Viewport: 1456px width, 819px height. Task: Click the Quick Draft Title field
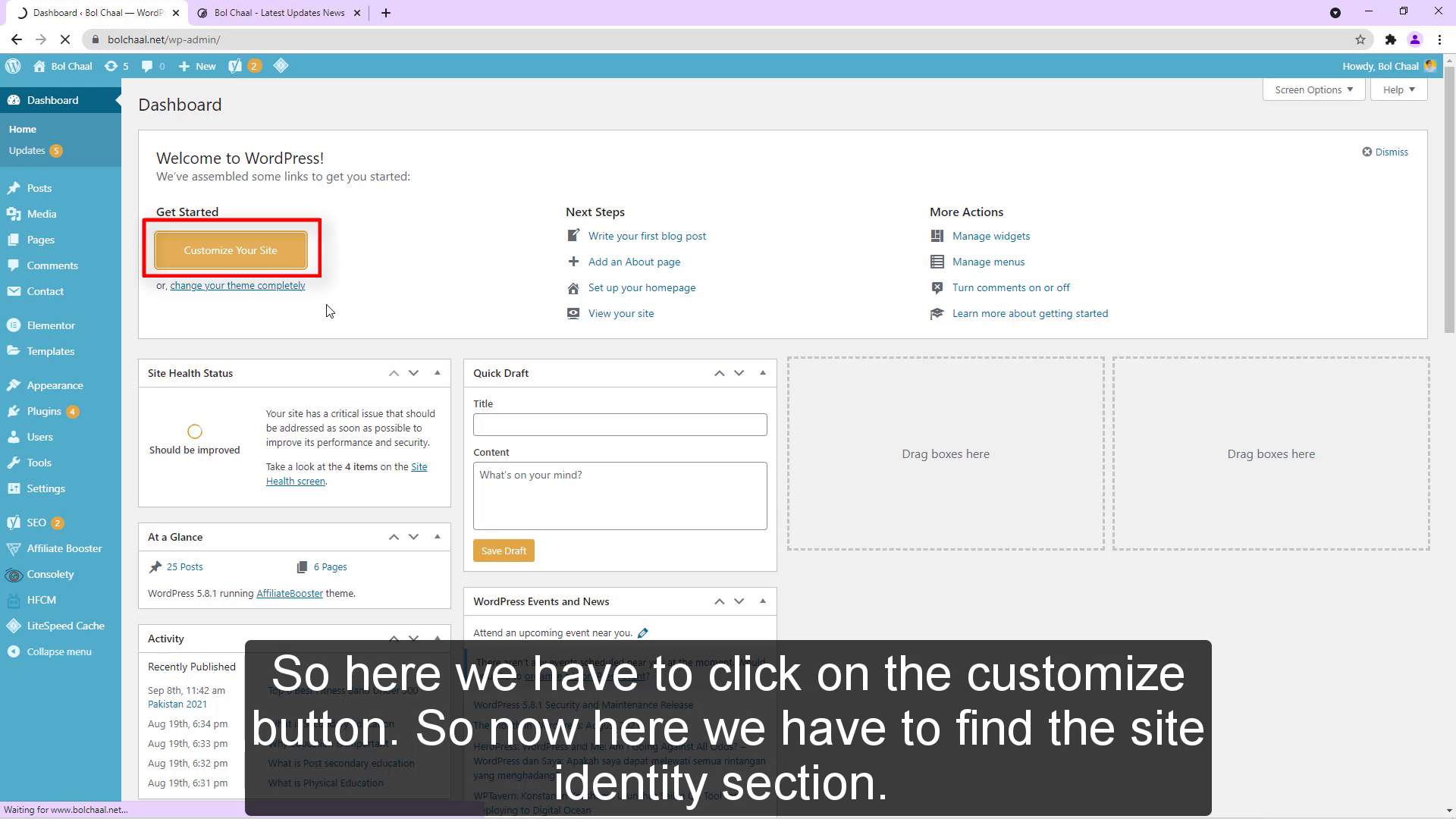[x=620, y=425]
